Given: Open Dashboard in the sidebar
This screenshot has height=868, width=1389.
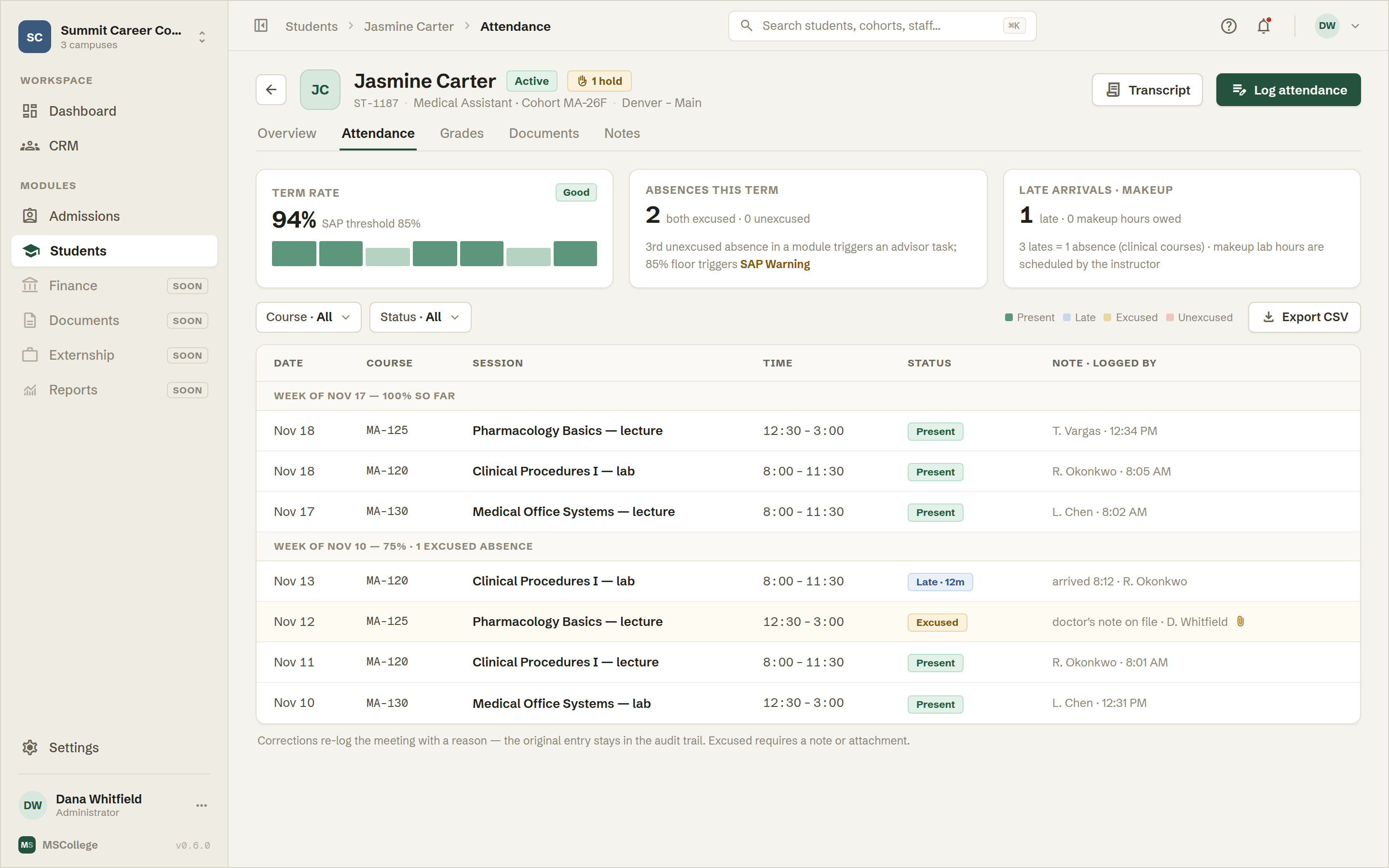Looking at the screenshot, I should [114, 111].
